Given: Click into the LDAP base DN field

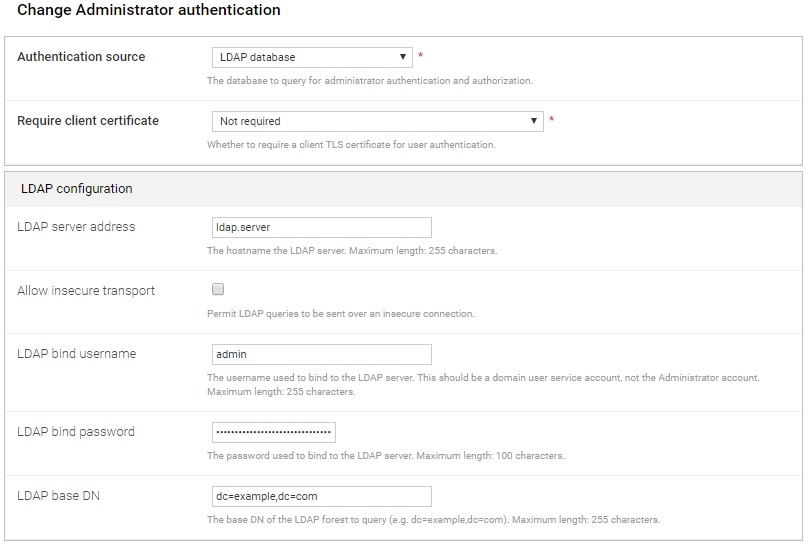Looking at the screenshot, I should [x=321, y=496].
